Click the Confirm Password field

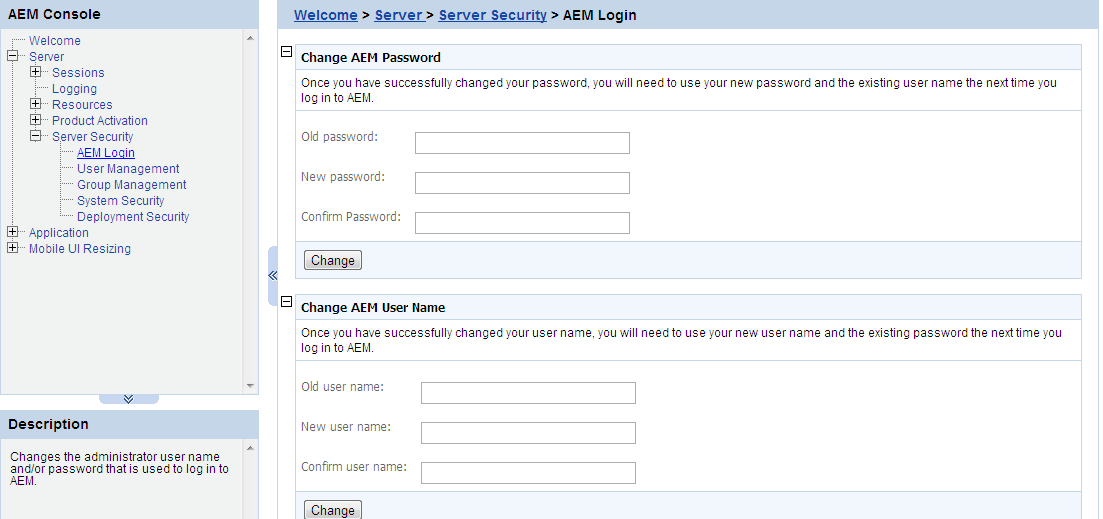(x=522, y=223)
